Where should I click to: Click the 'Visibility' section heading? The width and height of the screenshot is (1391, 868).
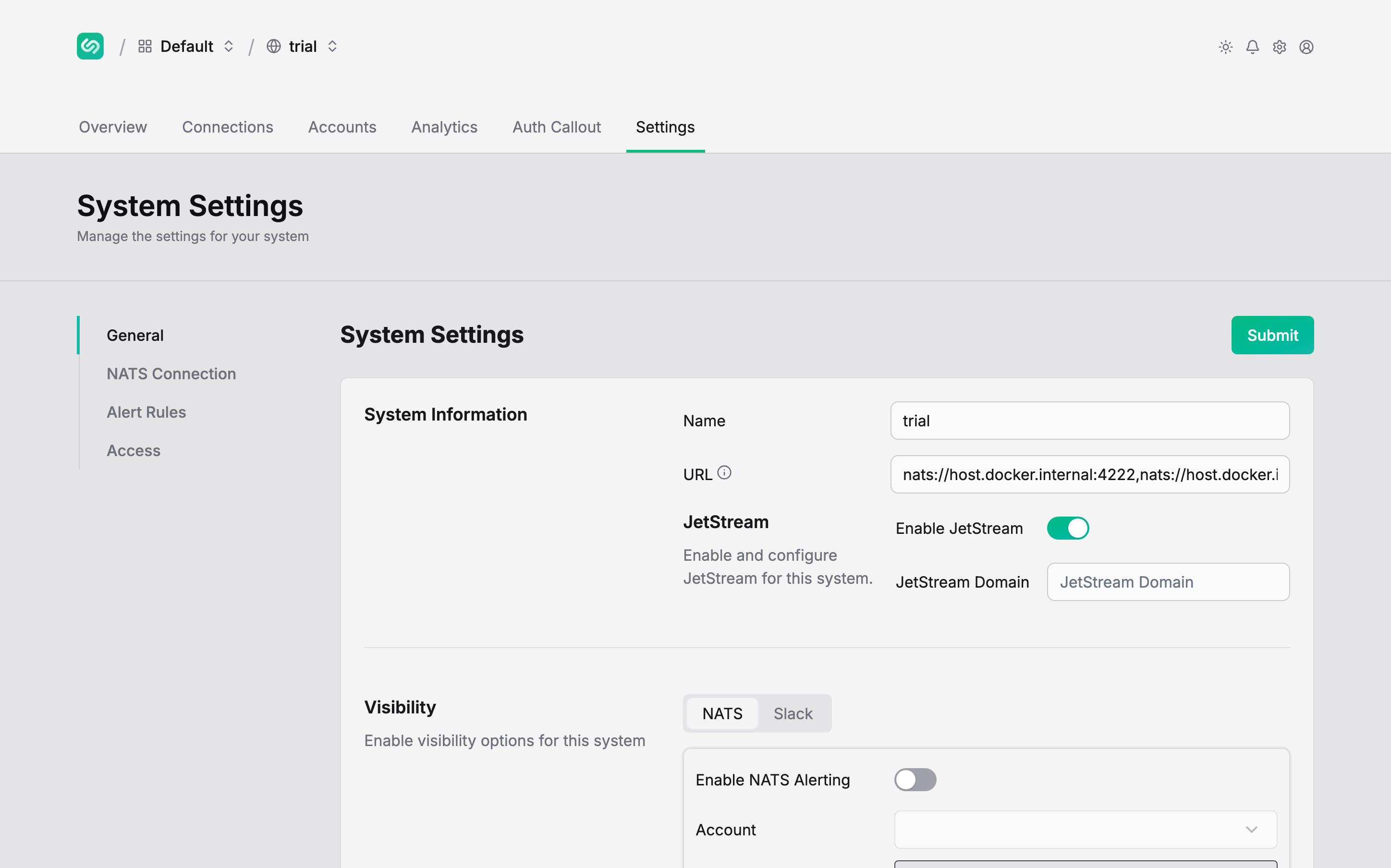coord(400,707)
